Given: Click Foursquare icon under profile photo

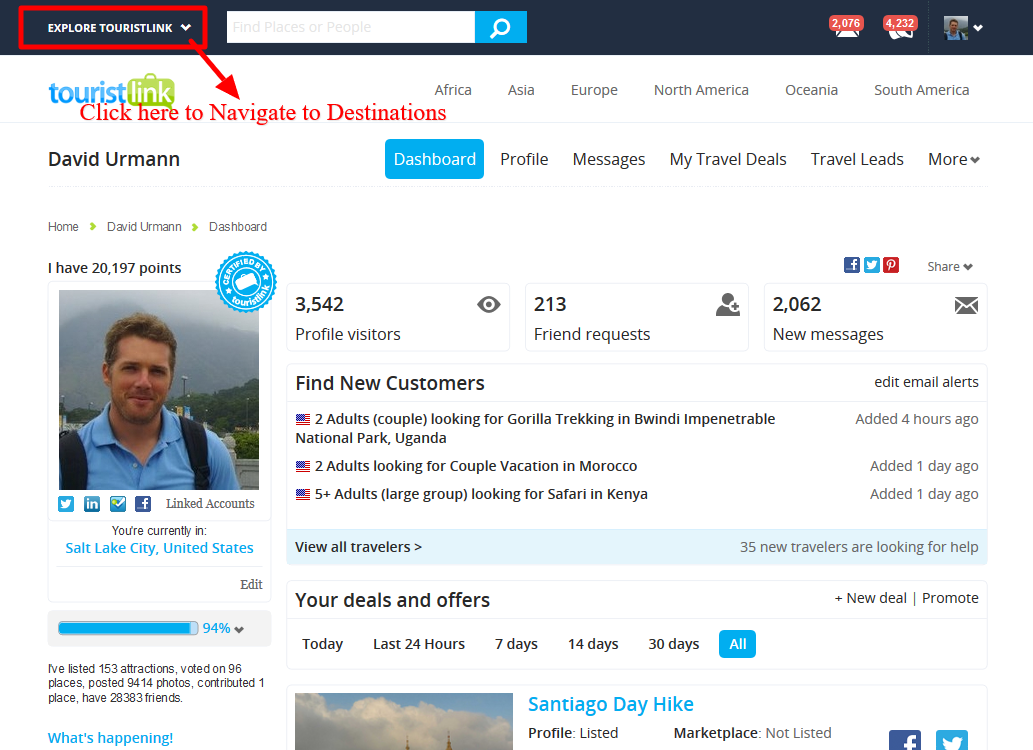Looking at the screenshot, I should (x=118, y=504).
